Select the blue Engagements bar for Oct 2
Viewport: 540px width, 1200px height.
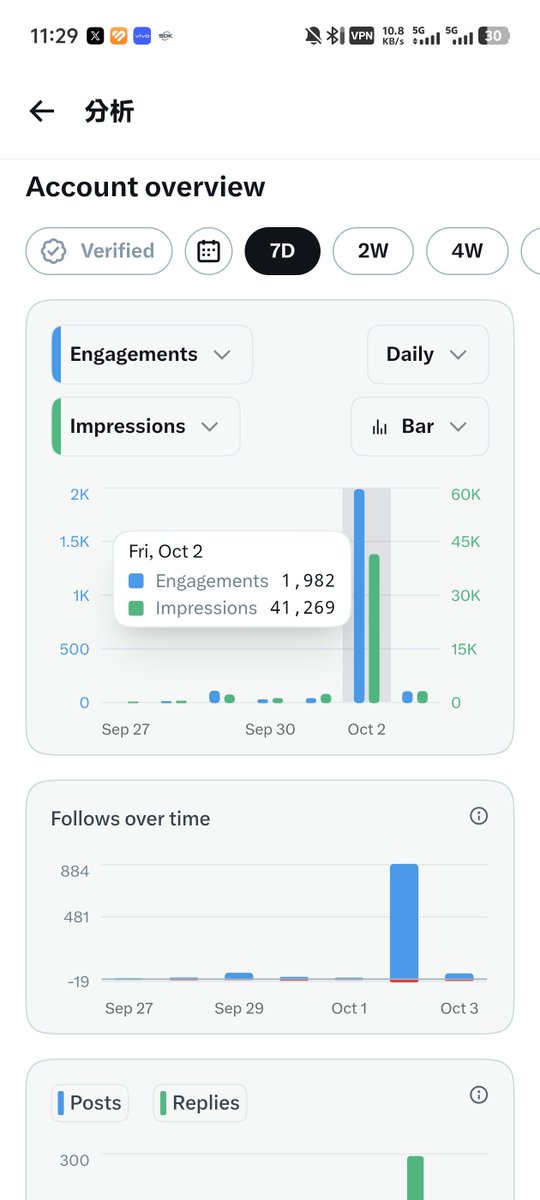pyautogui.click(x=359, y=596)
